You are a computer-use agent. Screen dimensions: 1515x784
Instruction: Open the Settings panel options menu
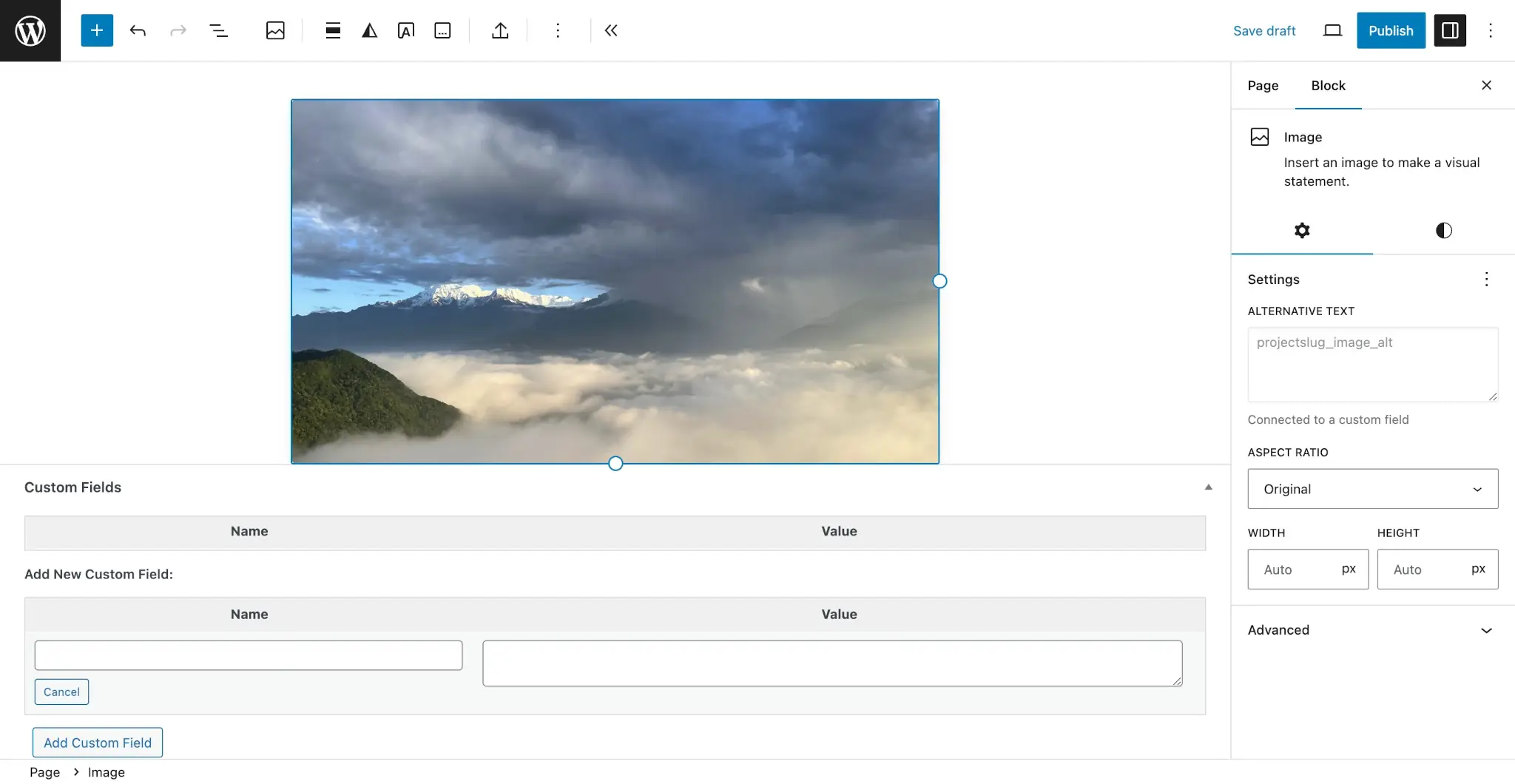[x=1486, y=279]
